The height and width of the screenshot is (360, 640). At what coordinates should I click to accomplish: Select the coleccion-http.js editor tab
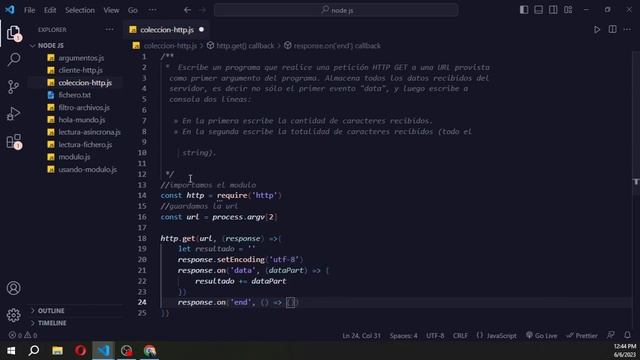(167, 30)
